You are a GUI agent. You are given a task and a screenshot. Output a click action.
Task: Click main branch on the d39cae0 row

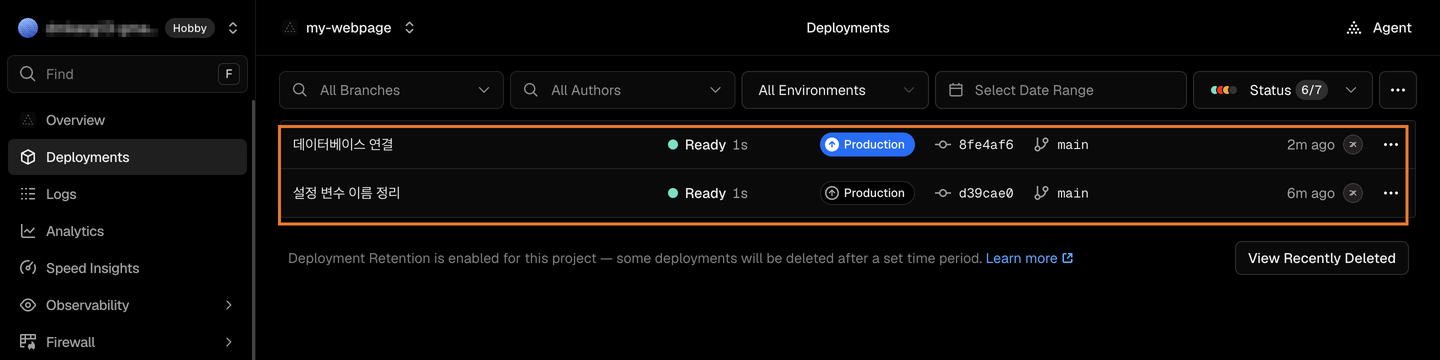[1062, 193]
